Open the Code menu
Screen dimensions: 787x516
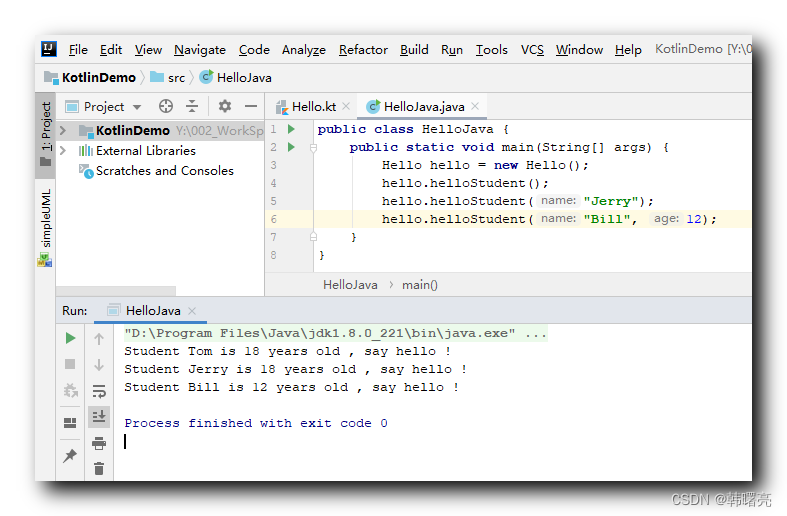pos(254,50)
